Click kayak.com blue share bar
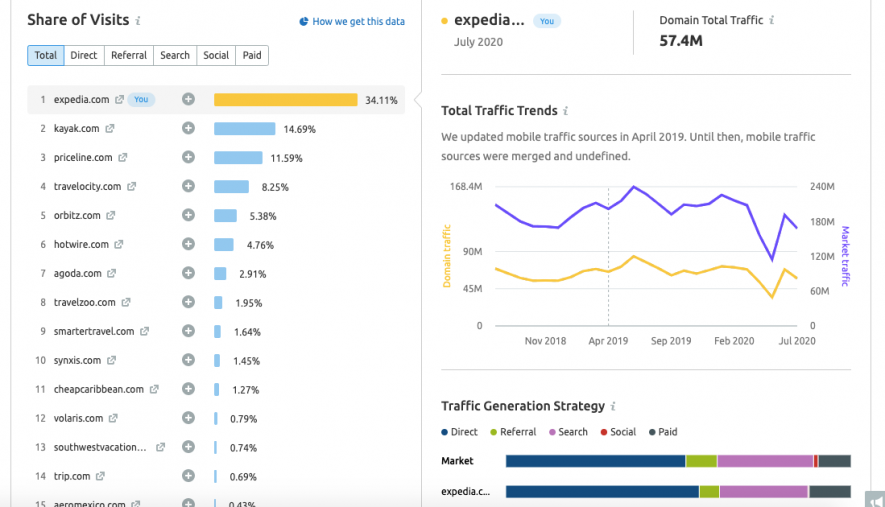 point(244,129)
